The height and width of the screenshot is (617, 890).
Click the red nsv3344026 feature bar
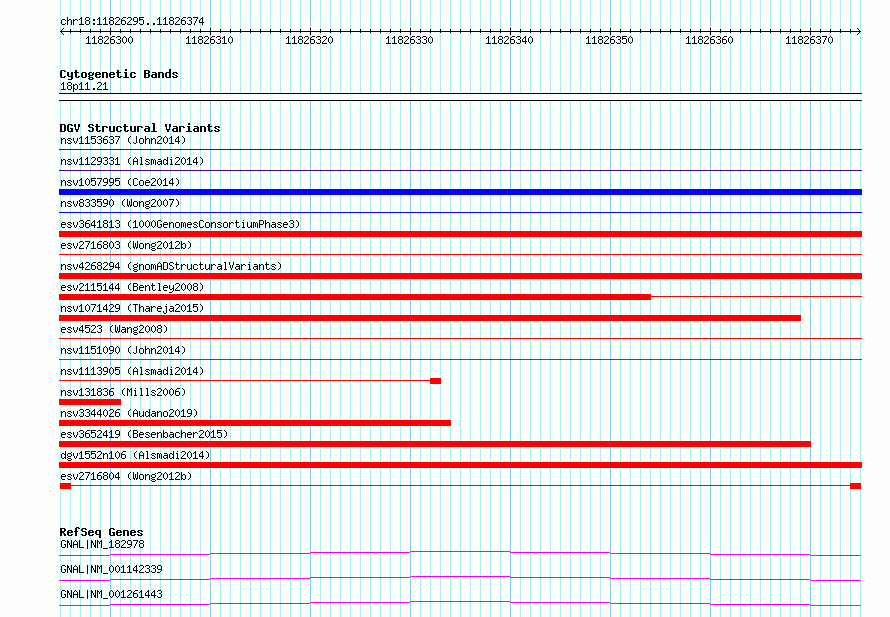tap(255, 423)
